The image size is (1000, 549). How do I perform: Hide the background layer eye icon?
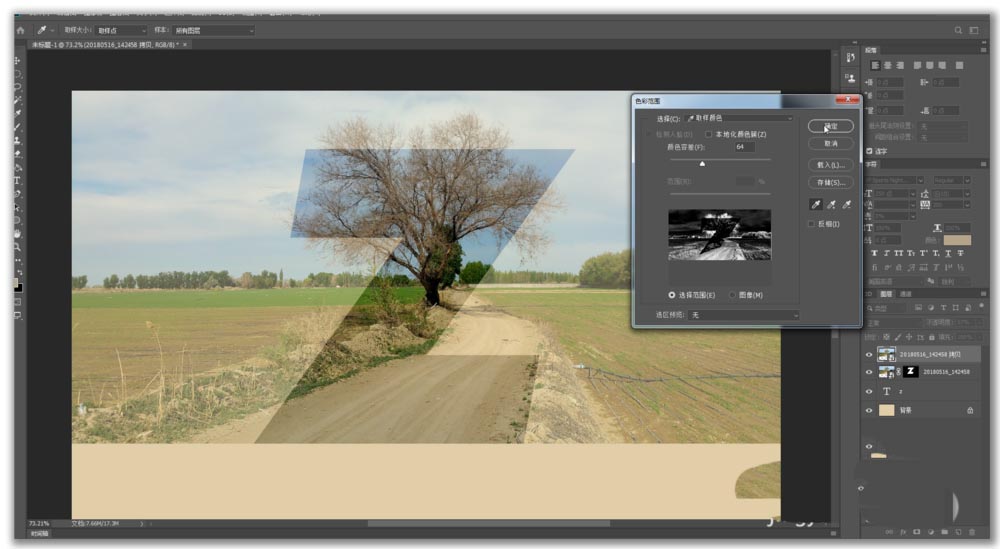coord(869,411)
